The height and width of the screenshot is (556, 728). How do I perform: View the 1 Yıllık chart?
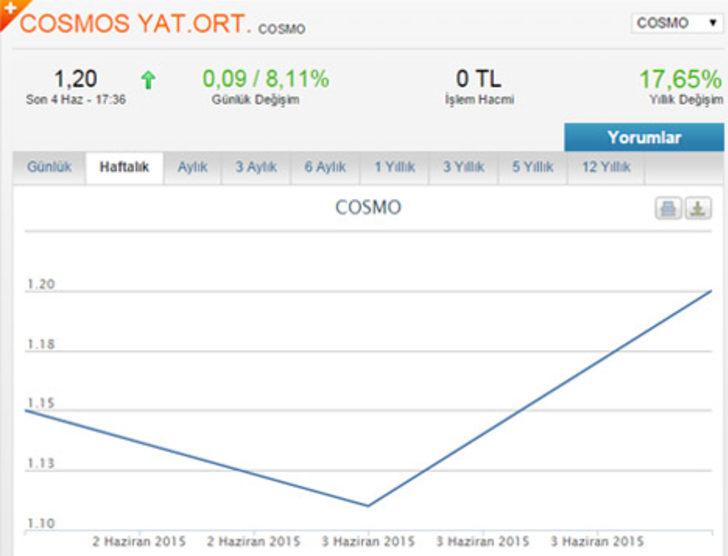[394, 168]
